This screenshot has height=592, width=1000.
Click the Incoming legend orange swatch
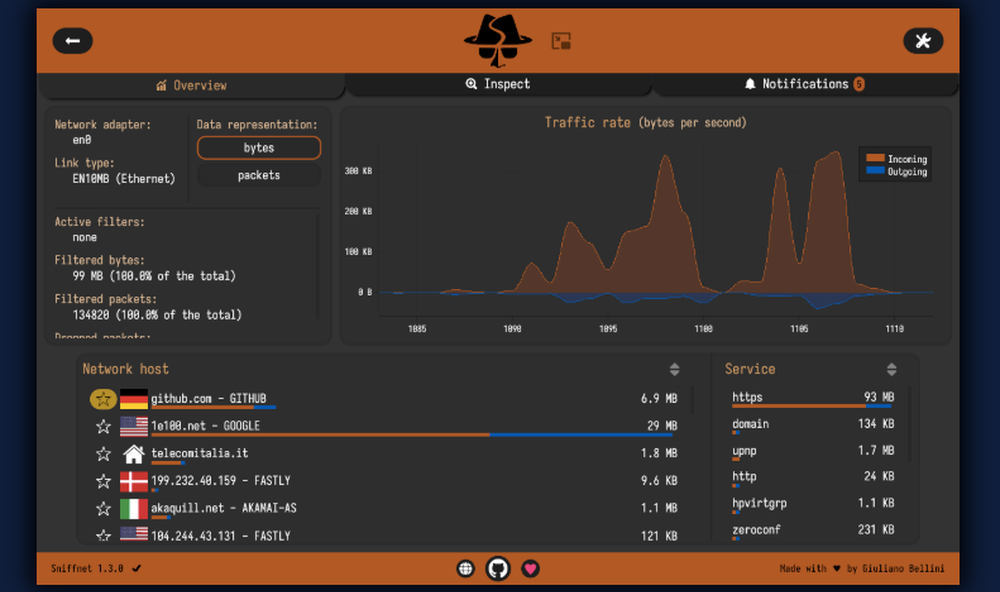pos(875,158)
